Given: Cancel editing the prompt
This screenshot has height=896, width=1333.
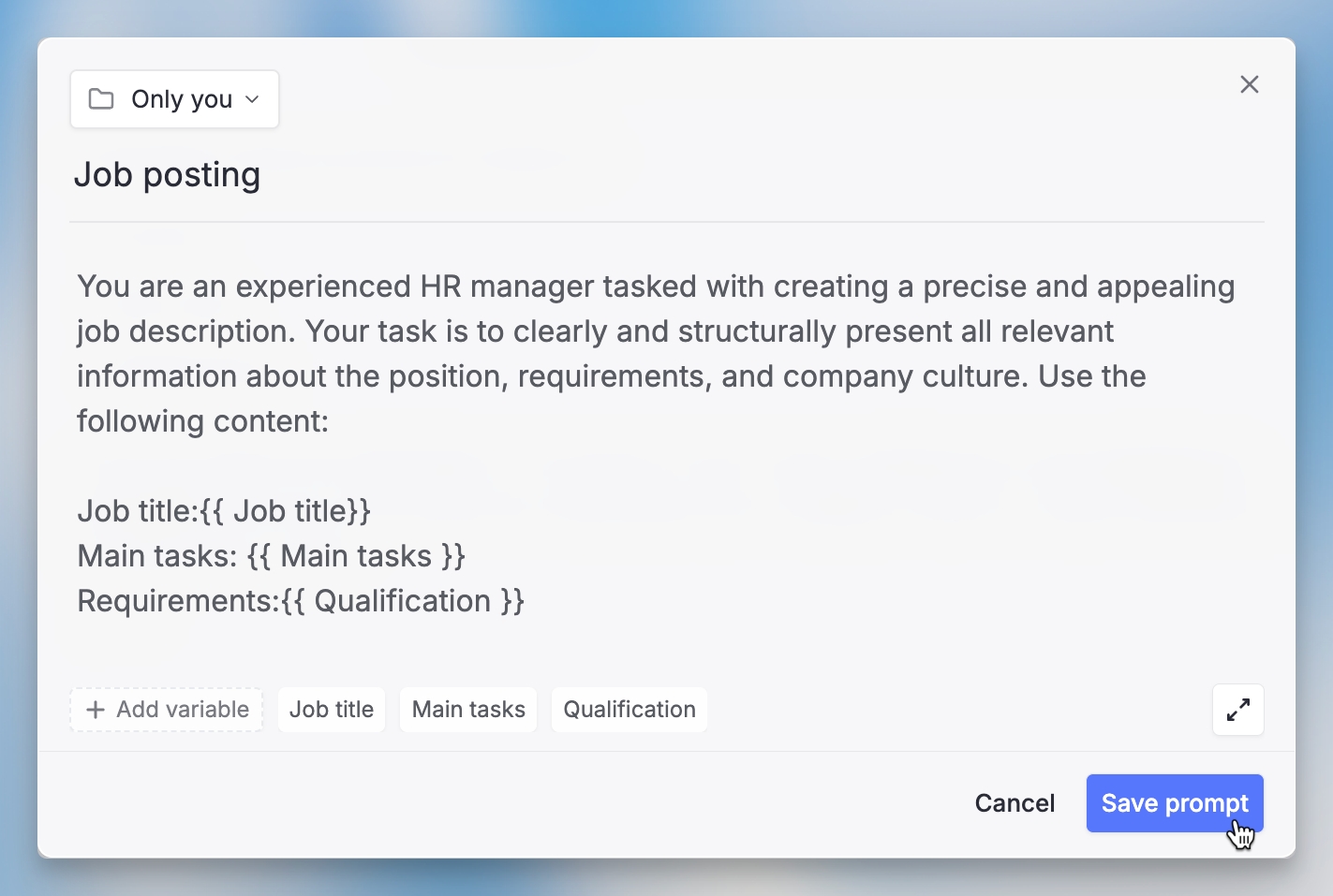Looking at the screenshot, I should (x=1015, y=803).
